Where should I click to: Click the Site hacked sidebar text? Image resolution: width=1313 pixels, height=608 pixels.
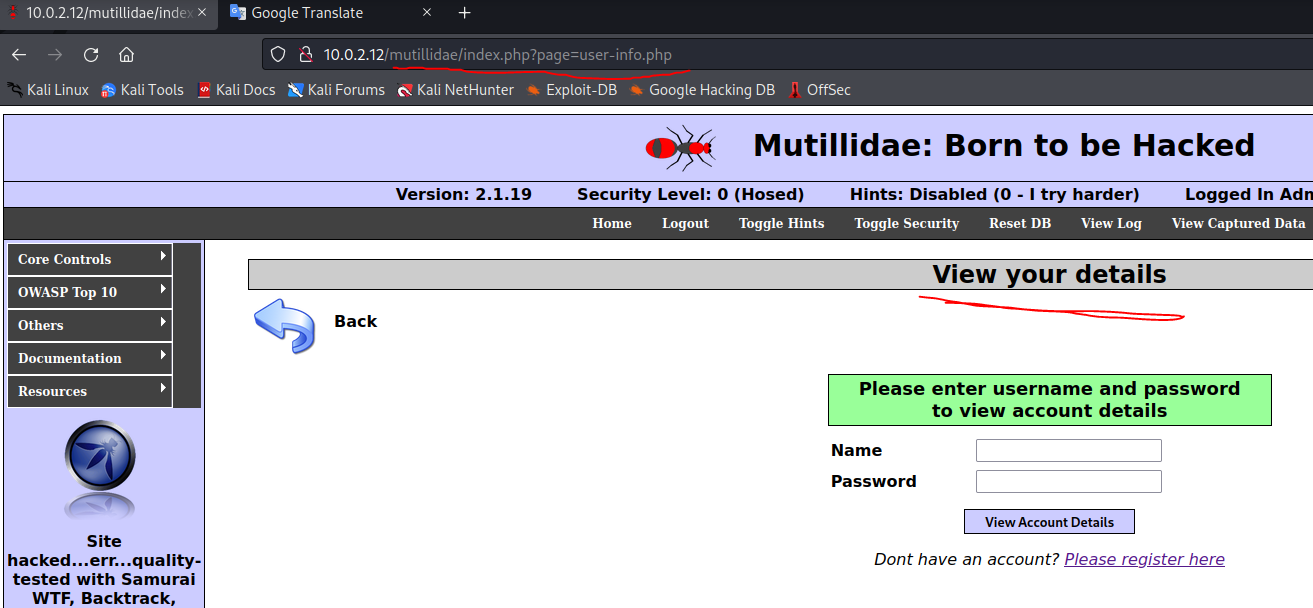(104, 570)
